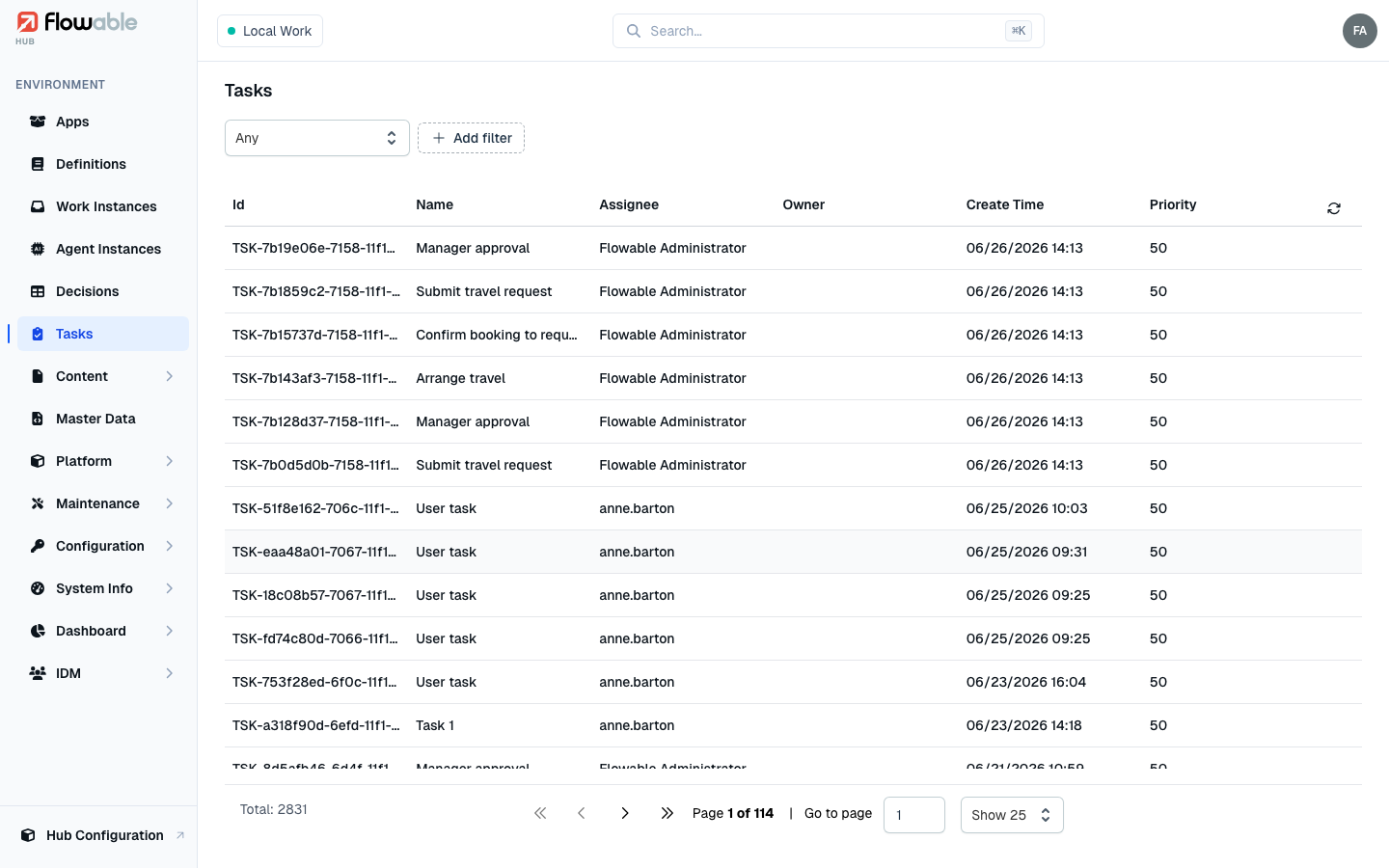The width and height of the screenshot is (1389, 868).
Task: Click the Decisions table icon
Action: coord(38,291)
